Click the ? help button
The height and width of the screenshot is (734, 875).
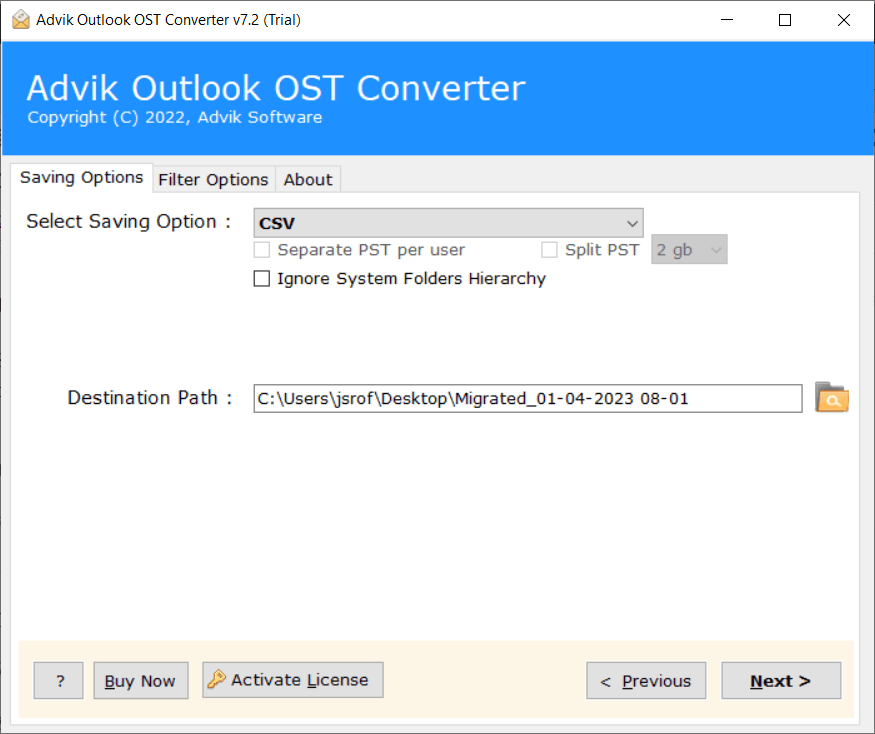[x=59, y=680]
